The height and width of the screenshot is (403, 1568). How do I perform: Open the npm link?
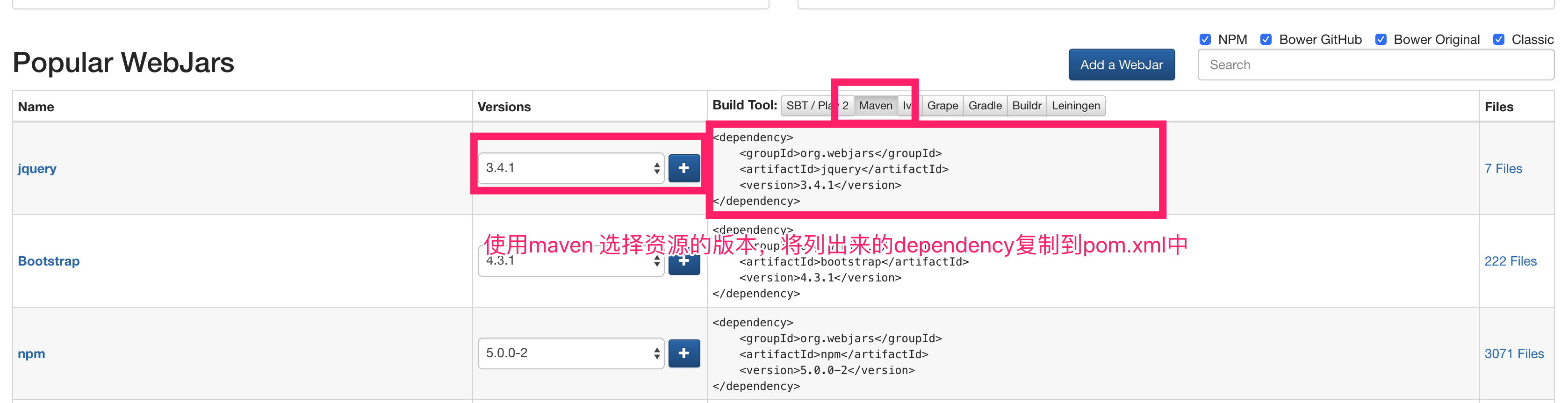(31, 354)
